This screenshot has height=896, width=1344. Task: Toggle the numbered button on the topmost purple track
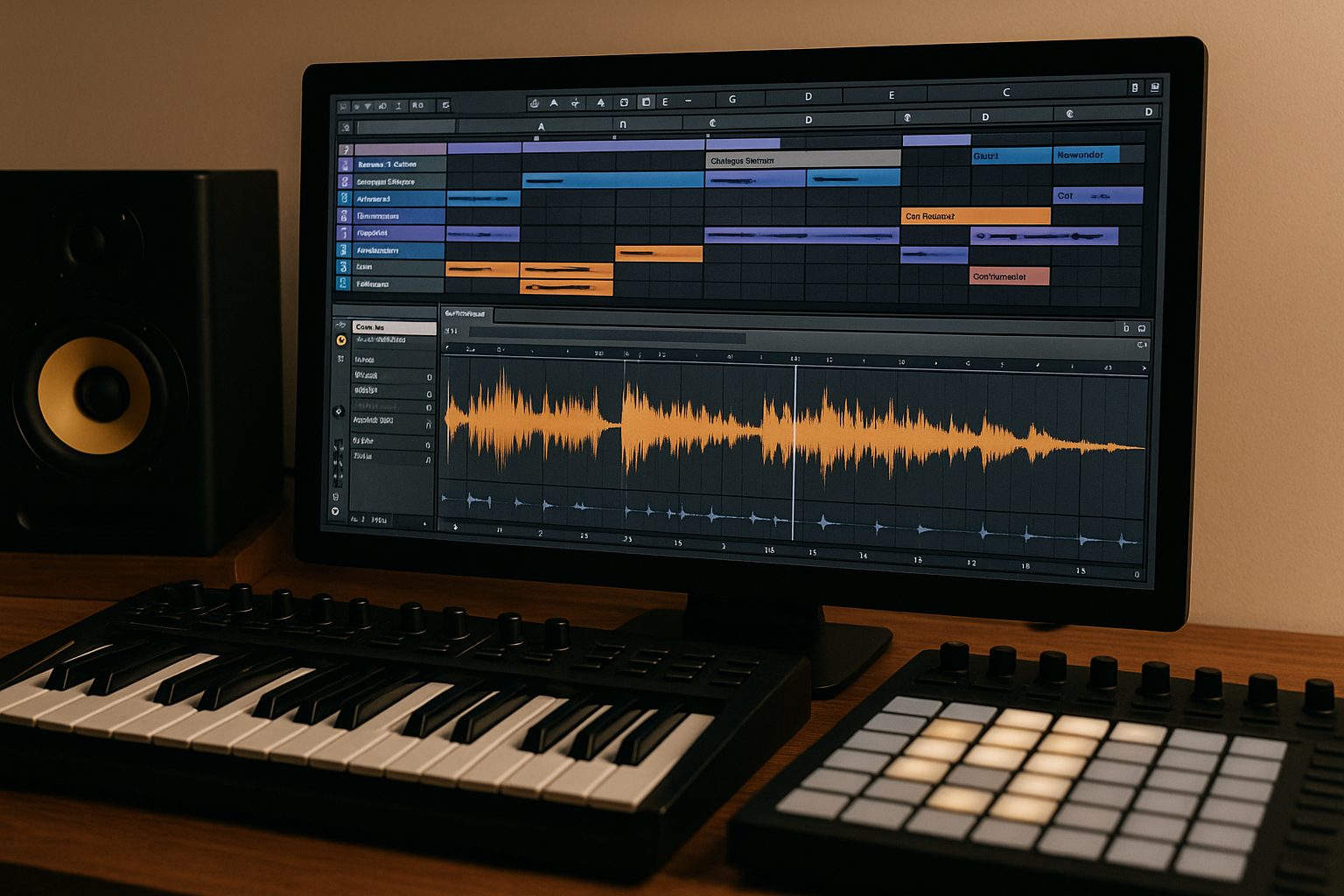click(346, 150)
